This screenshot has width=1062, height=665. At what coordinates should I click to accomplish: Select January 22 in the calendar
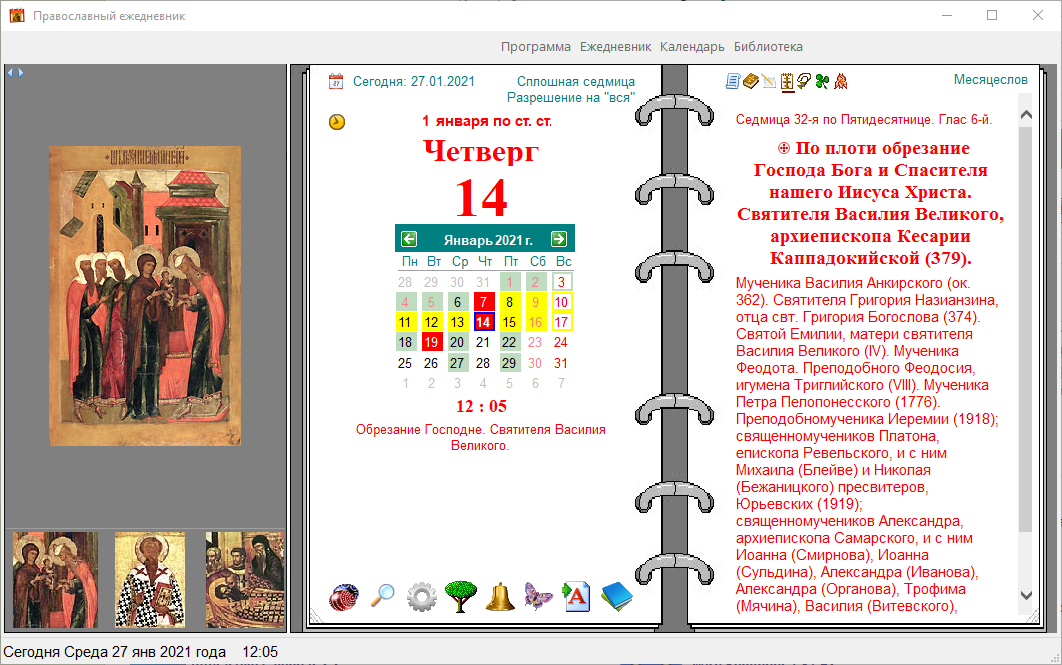[x=509, y=342]
